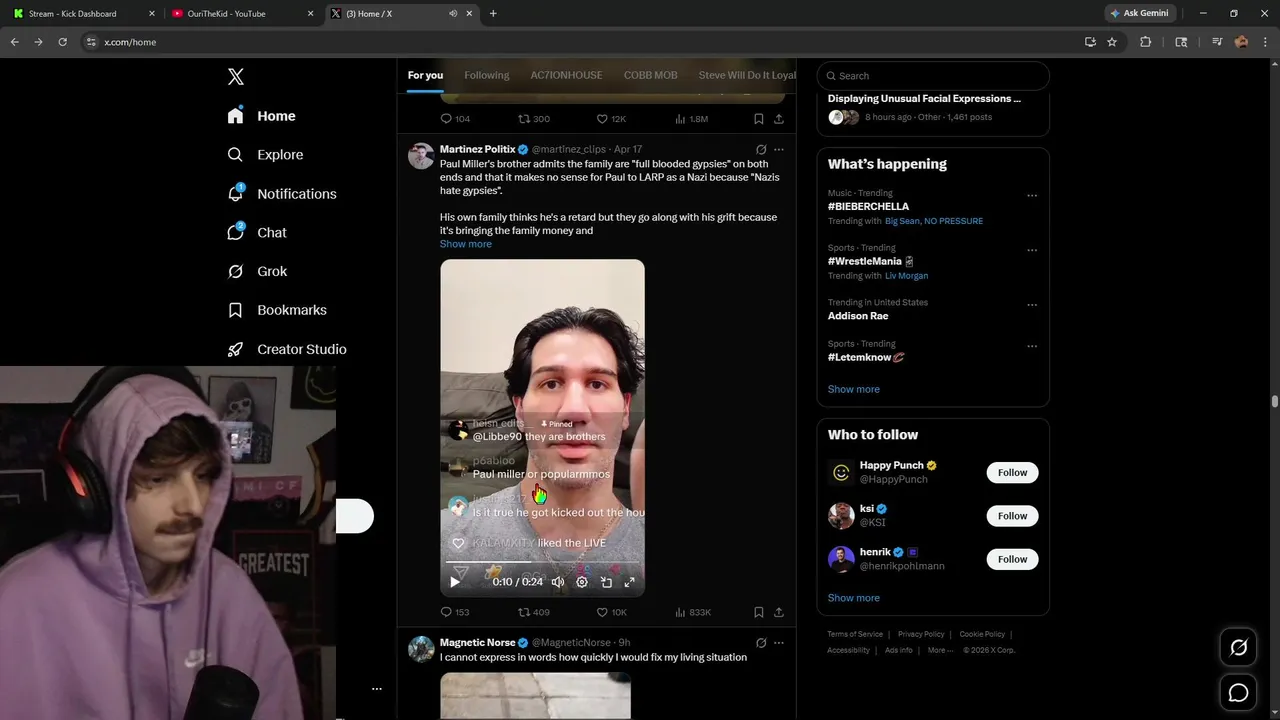Image resolution: width=1280 pixels, height=720 pixels.
Task: Click the video progress bar
Action: [542, 563]
